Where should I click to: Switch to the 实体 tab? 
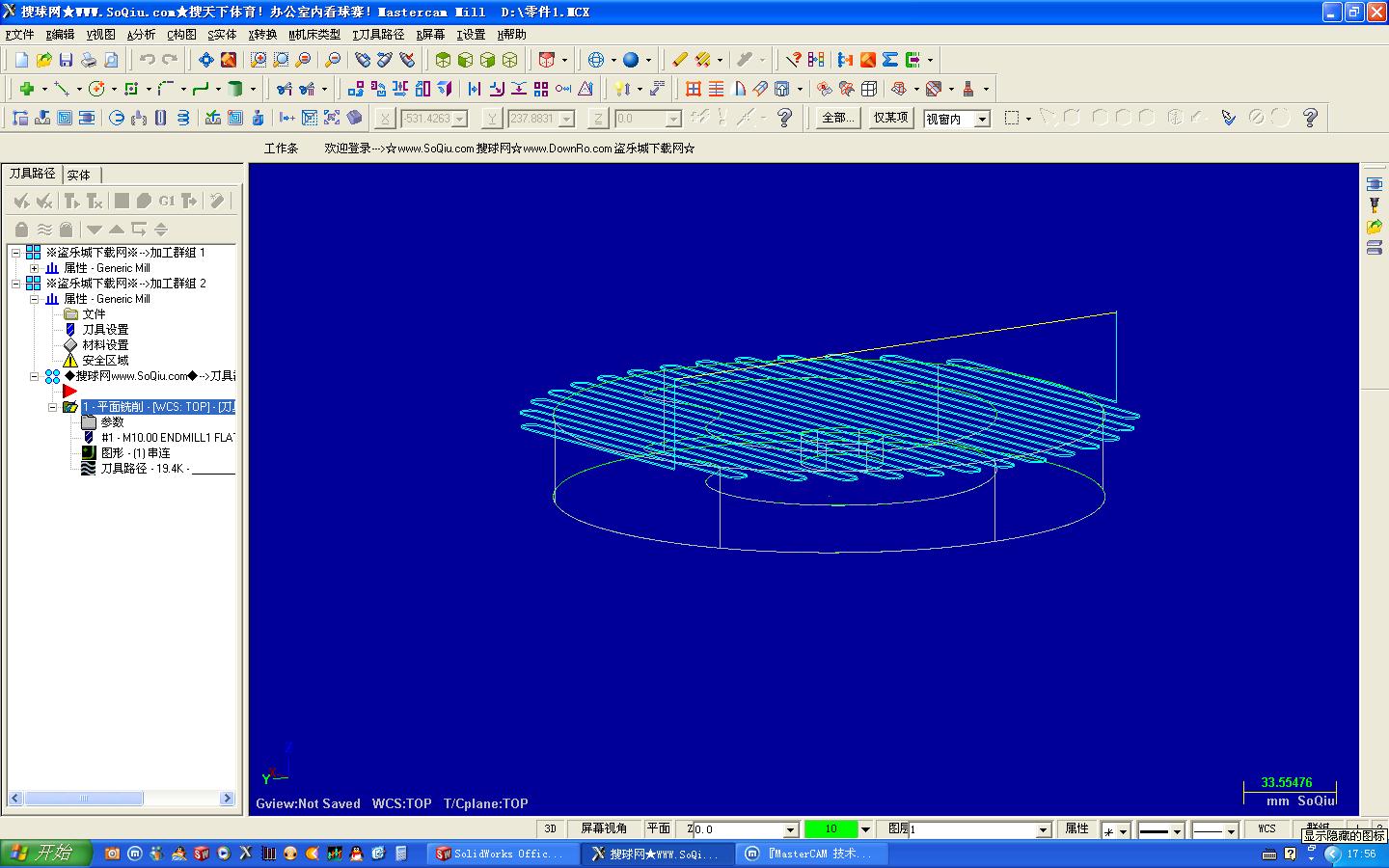(79, 175)
